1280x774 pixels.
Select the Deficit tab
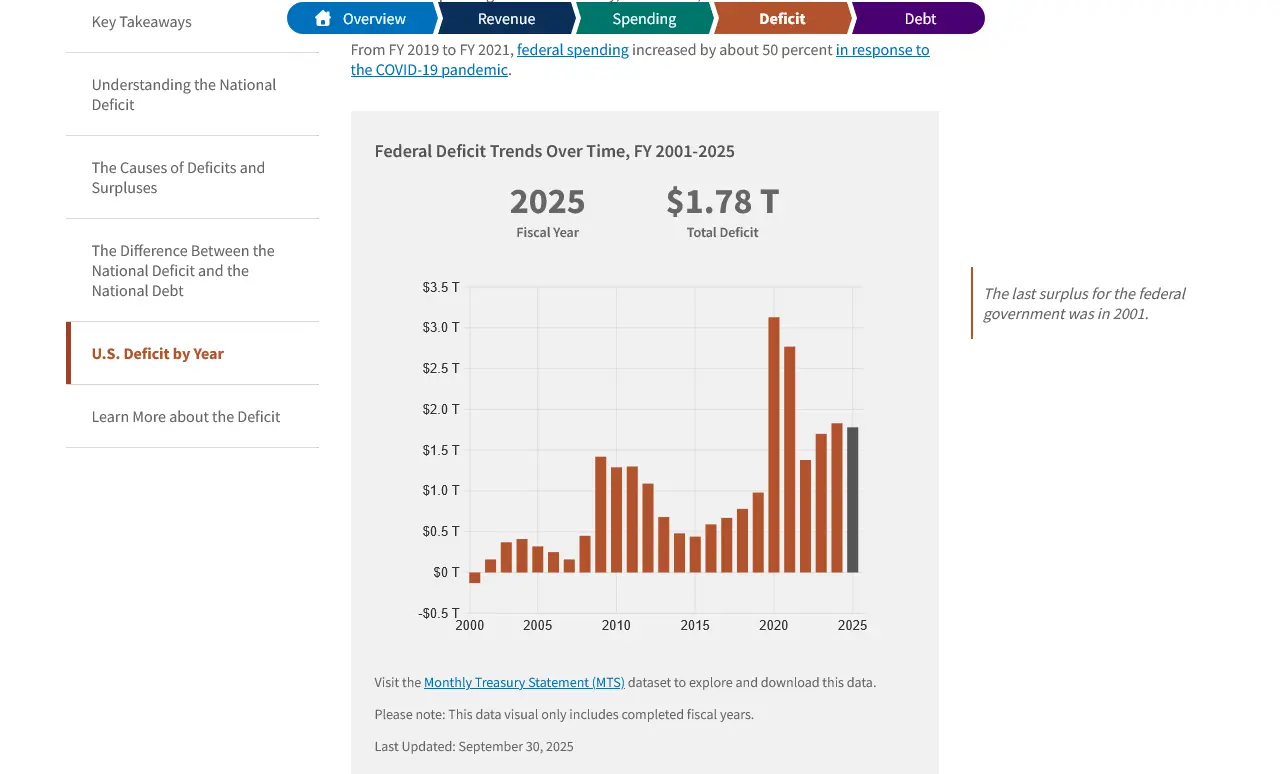click(782, 18)
